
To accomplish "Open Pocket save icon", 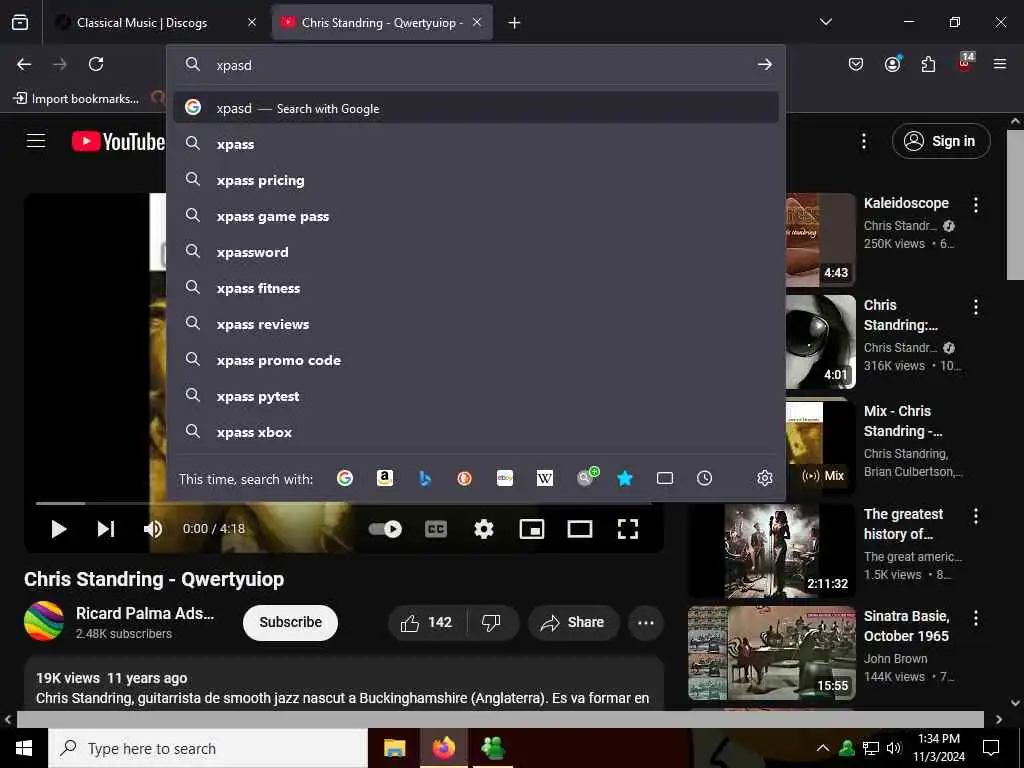I will [x=856, y=64].
